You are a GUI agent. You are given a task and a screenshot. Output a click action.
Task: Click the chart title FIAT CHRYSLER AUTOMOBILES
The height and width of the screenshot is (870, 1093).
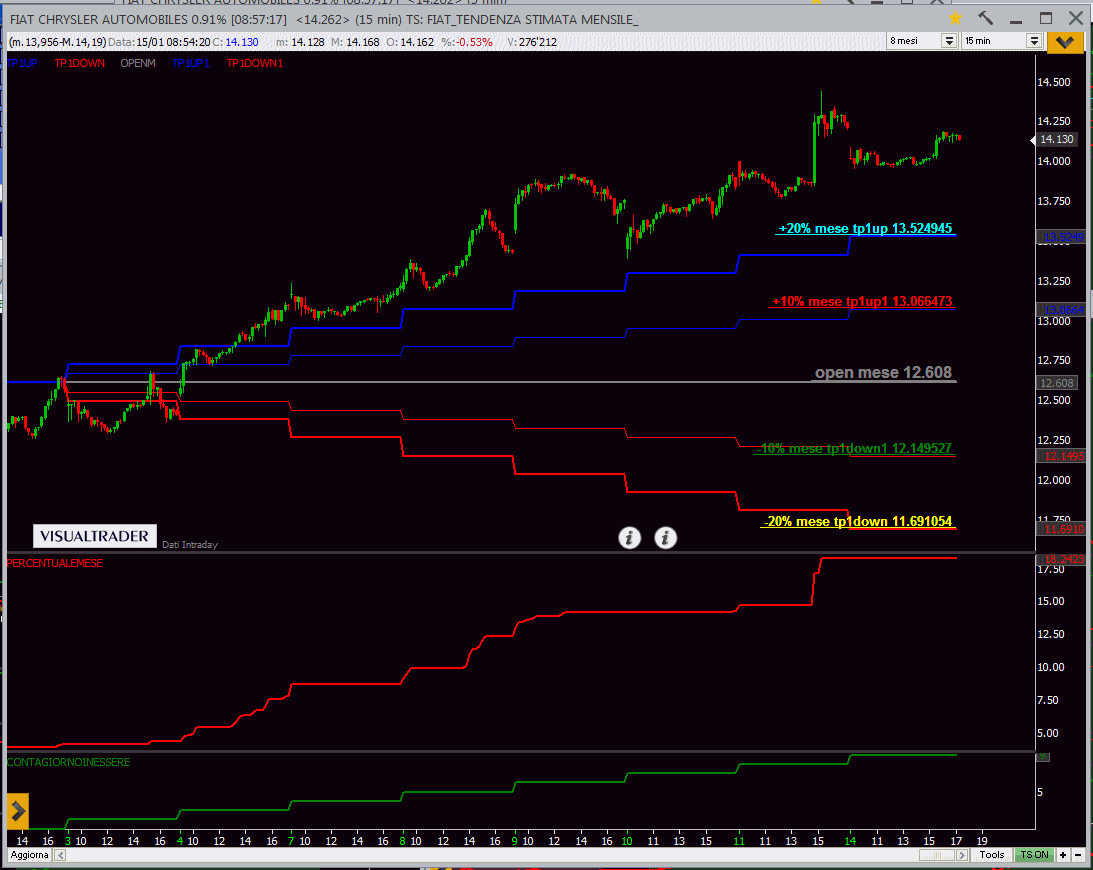click(99, 20)
